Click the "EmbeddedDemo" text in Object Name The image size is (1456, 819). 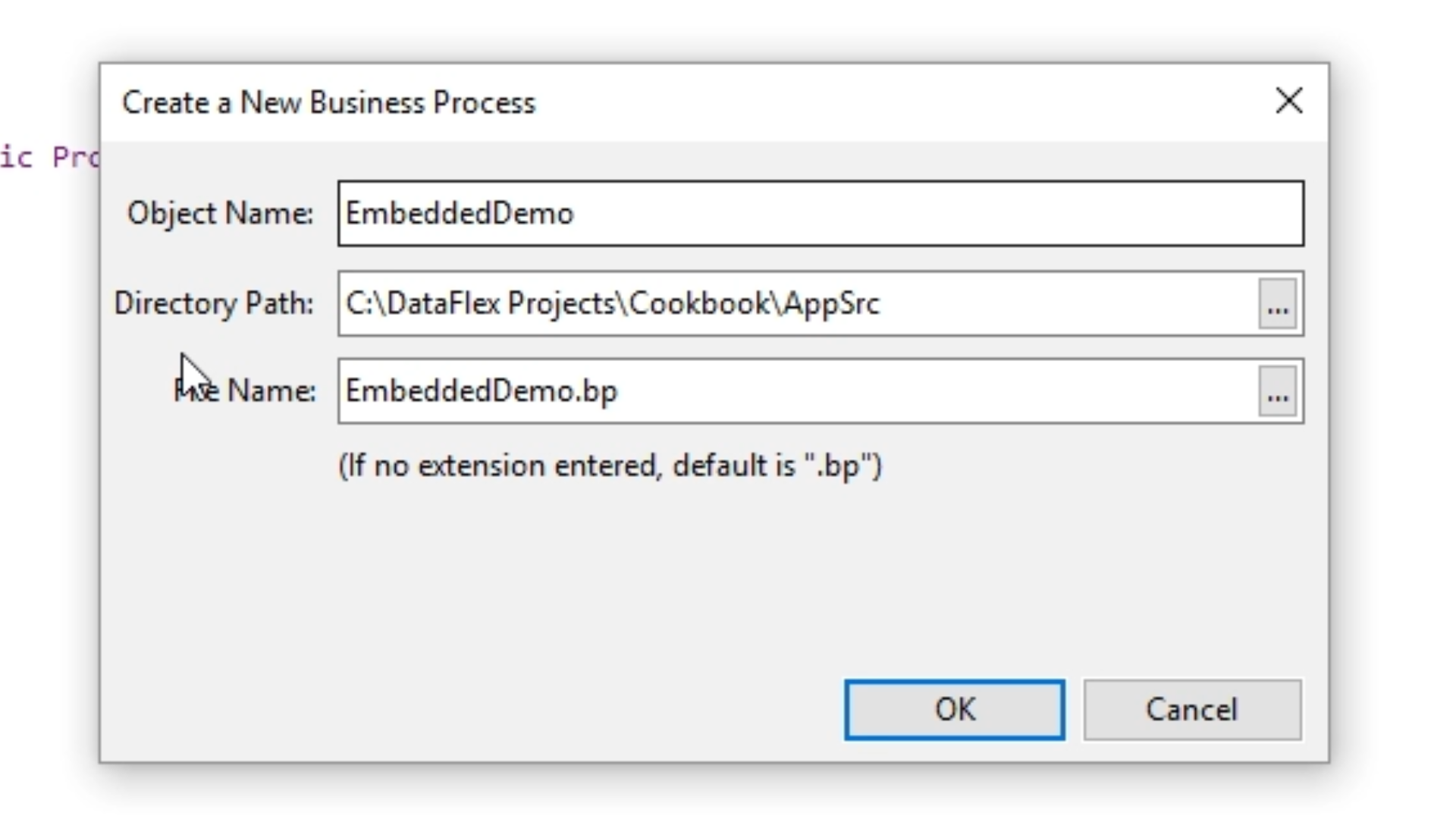pos(460,214)
